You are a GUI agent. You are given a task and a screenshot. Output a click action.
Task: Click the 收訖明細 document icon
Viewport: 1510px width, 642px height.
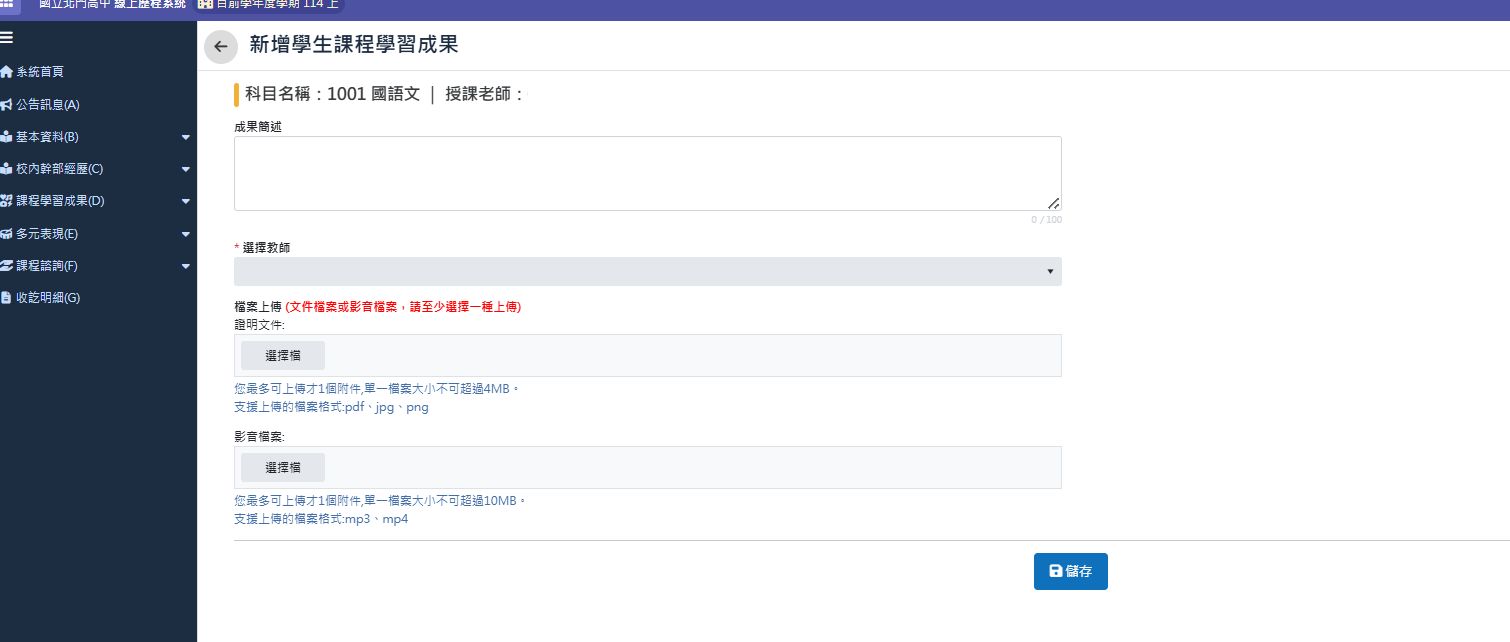click(7, 298)
